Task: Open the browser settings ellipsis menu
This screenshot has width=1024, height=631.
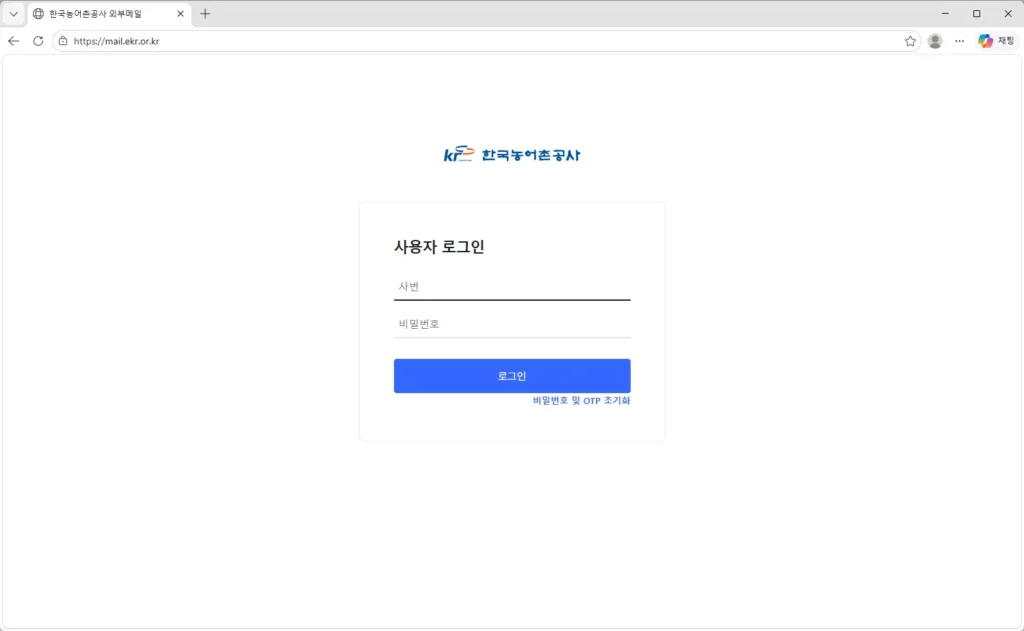Action: coord(959,40)
